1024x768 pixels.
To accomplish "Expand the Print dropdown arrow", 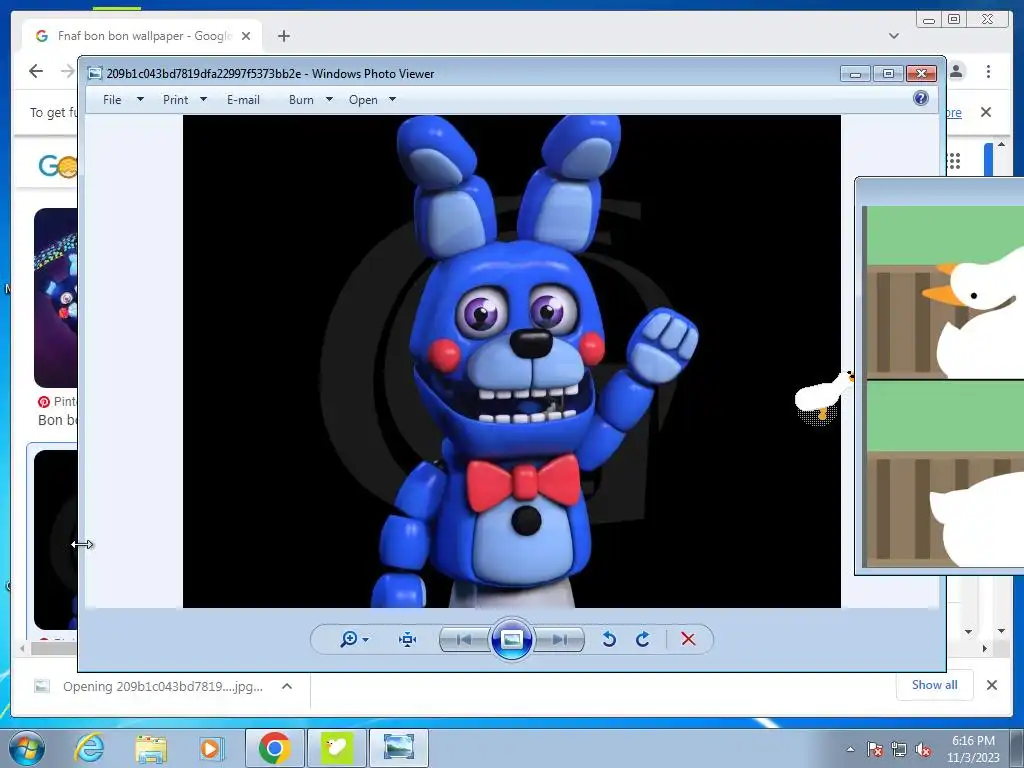I will [203, 99].
